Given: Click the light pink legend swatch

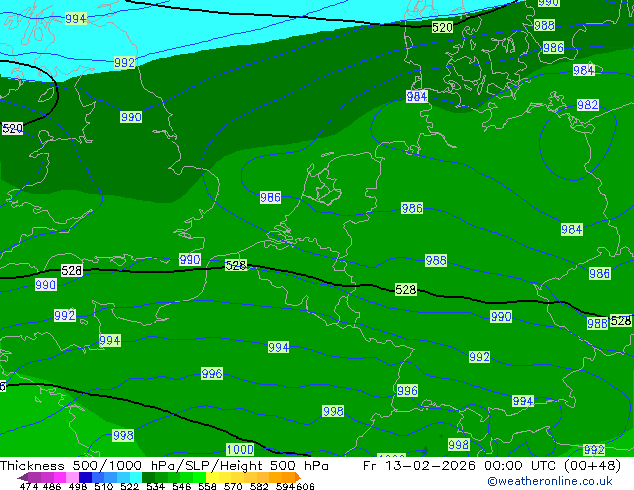Looking at the screenshot, I should [72, 477].
